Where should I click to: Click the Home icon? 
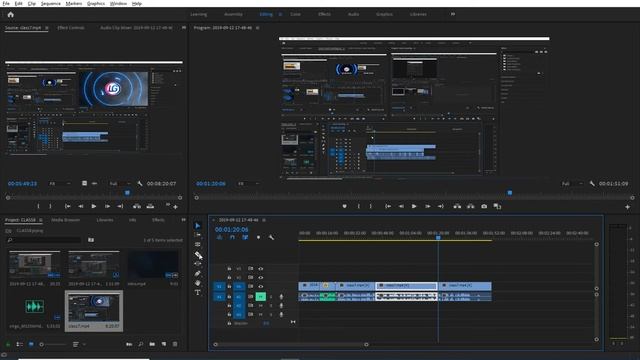(x=11, y=14)
